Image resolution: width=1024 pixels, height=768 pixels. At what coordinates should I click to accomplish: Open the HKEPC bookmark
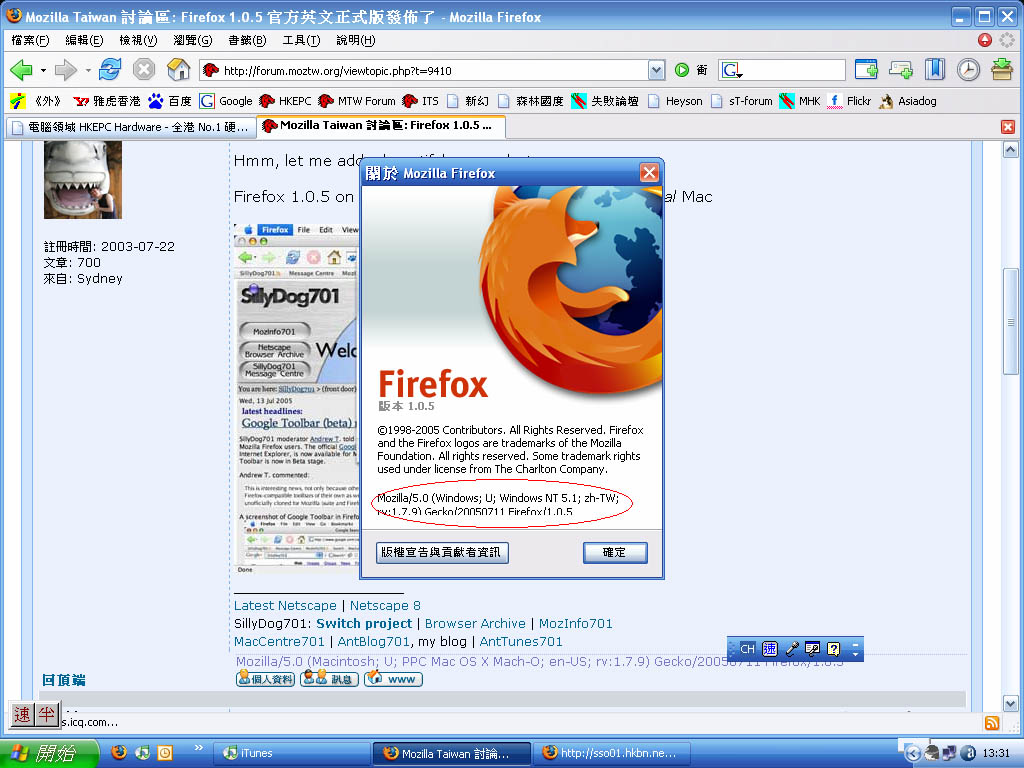pyautogui.click(x=285, y=101)
